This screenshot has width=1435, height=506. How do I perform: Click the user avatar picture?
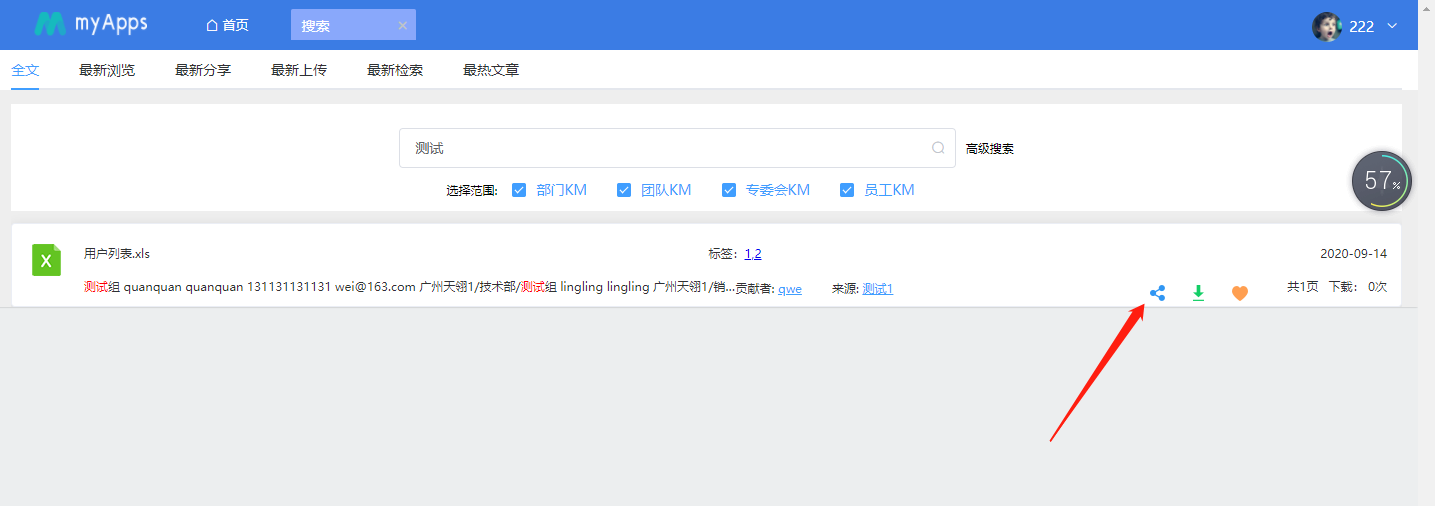(x=1327, y=26)
